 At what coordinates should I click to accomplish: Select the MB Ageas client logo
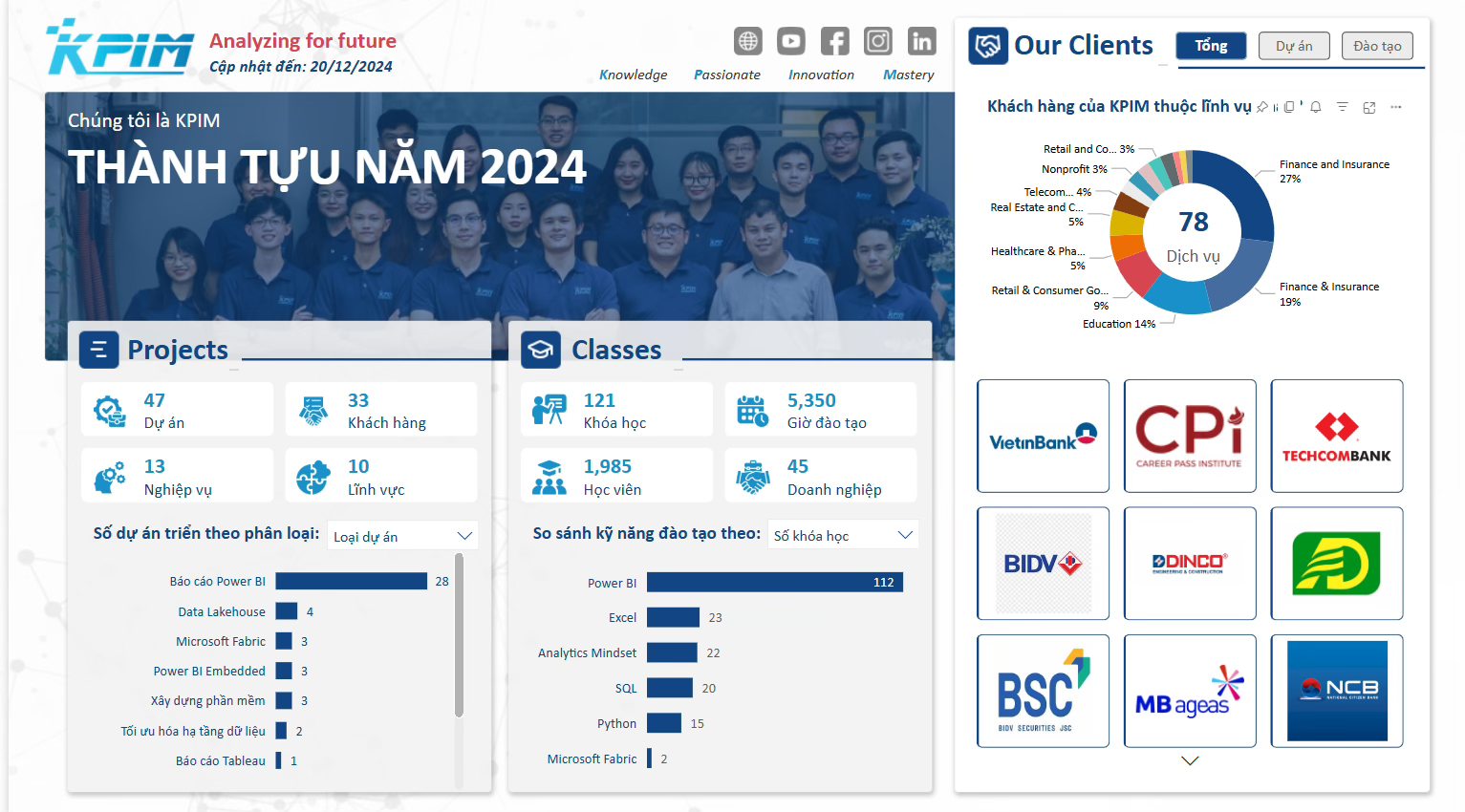(x=1190, y=691)
